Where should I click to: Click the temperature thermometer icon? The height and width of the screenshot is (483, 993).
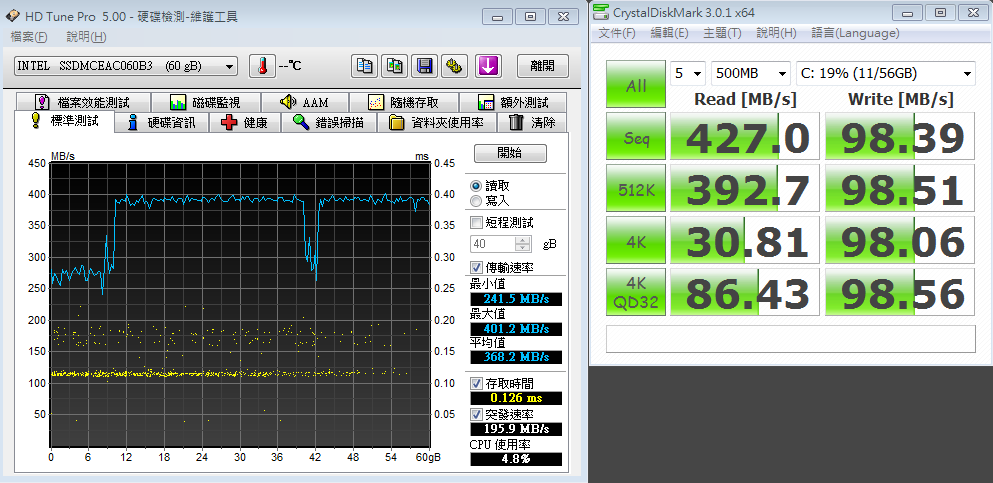262,66
